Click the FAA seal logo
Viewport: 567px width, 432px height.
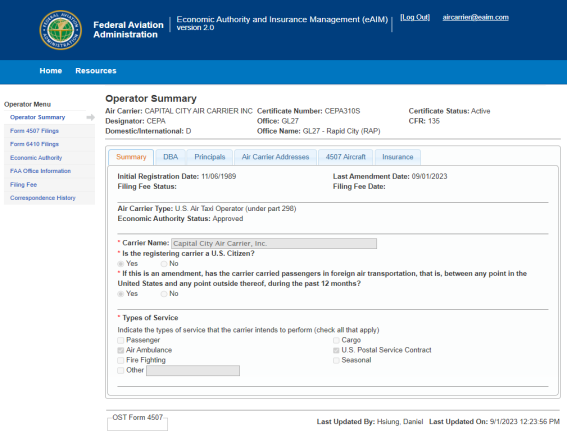point(60,30)
